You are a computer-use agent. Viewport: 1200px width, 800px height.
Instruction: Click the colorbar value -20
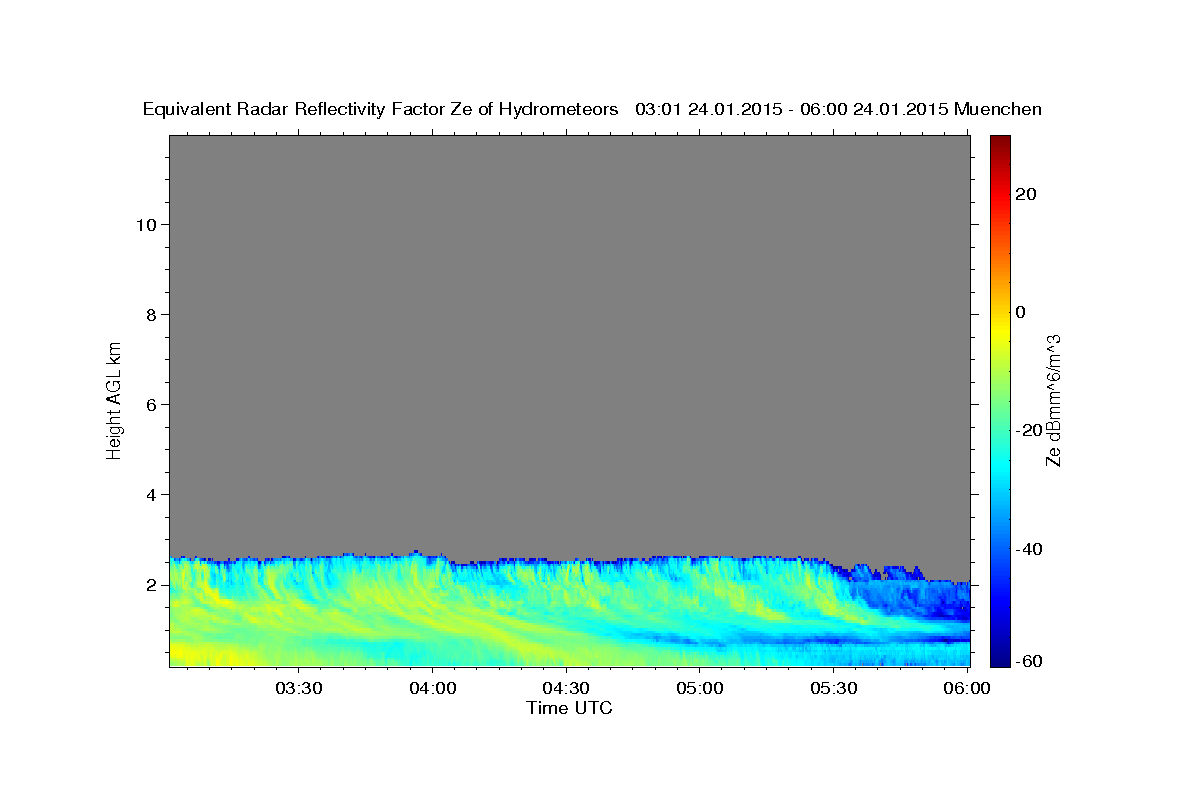coord(1028,430)
